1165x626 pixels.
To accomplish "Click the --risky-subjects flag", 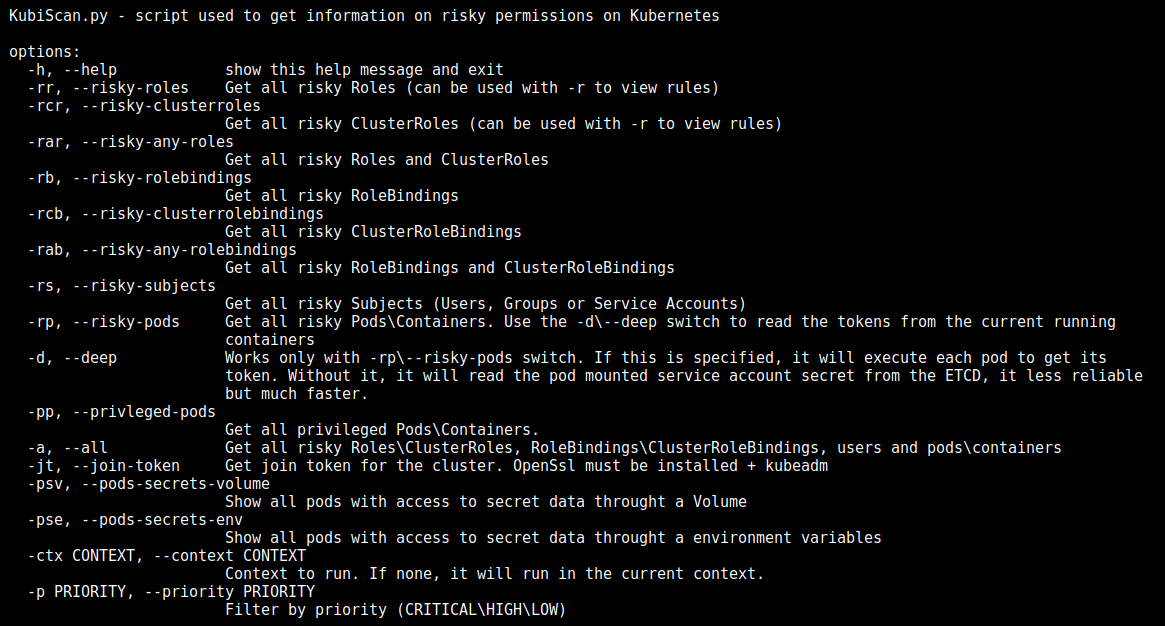I will coord(149,286).
